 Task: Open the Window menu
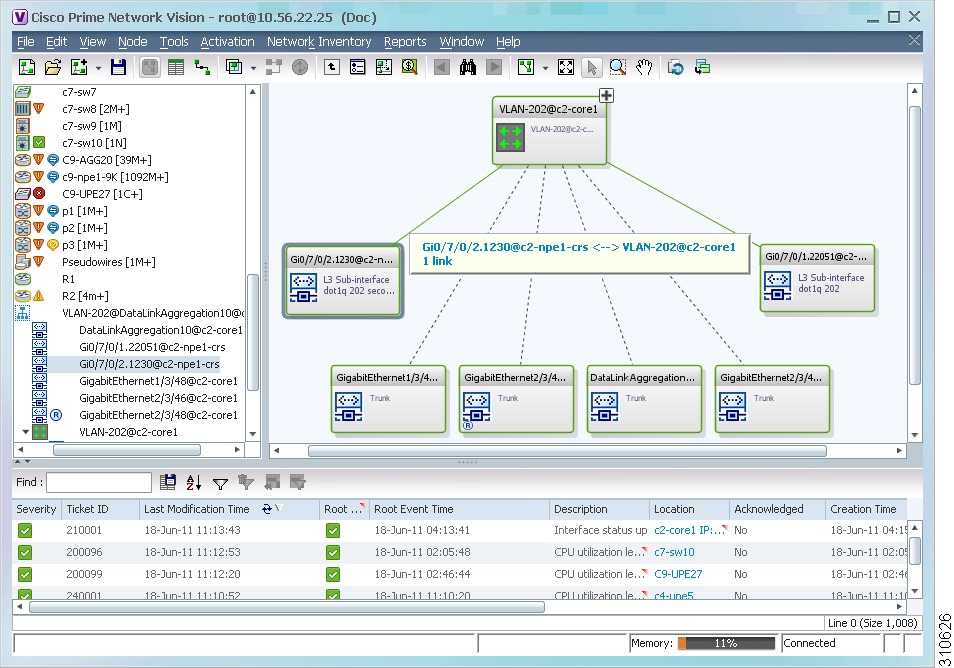point(462,41)
